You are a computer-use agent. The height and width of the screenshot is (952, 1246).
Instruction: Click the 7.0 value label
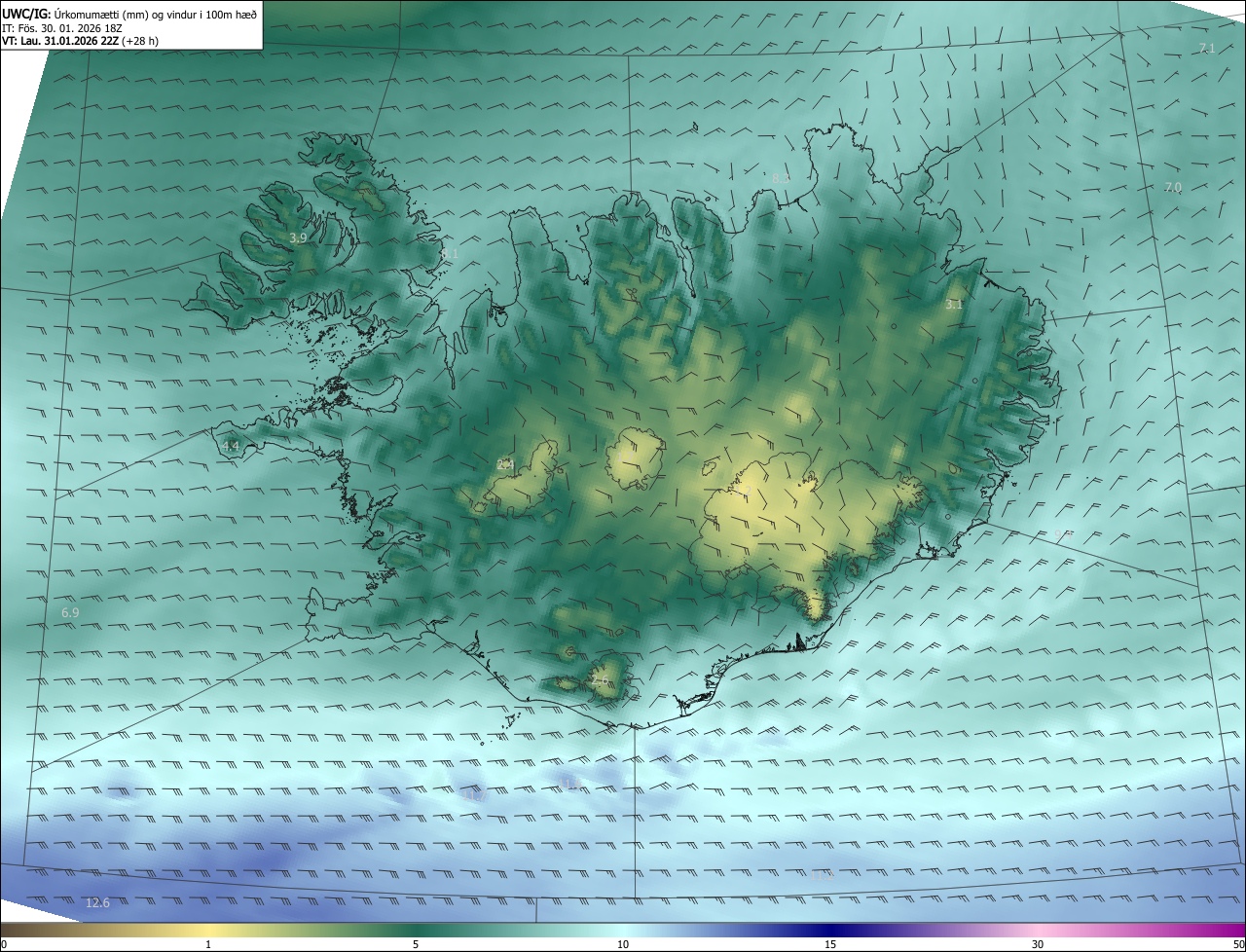tap(1173, 187)
